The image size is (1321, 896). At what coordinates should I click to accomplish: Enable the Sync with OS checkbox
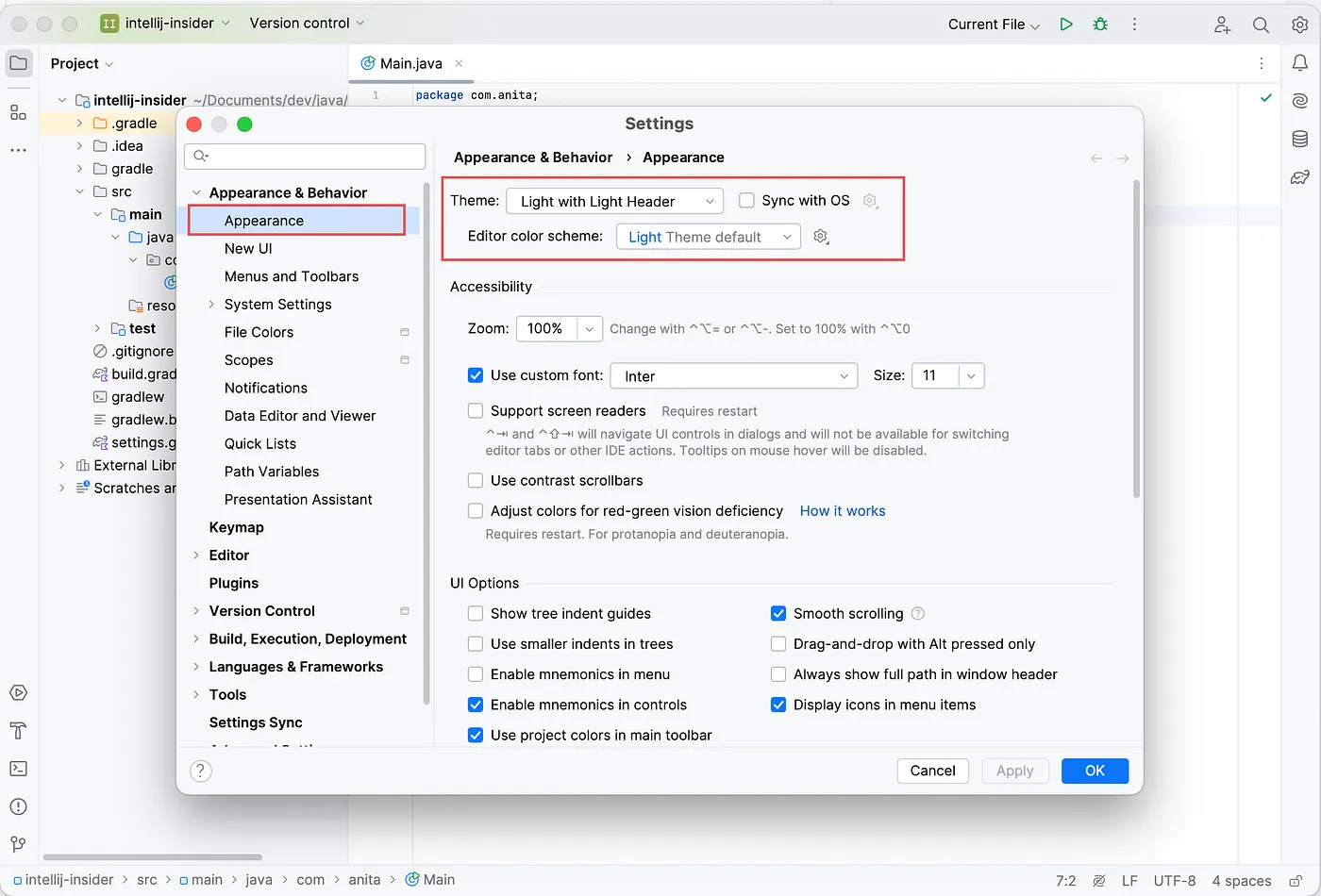(x=745, y=200)
